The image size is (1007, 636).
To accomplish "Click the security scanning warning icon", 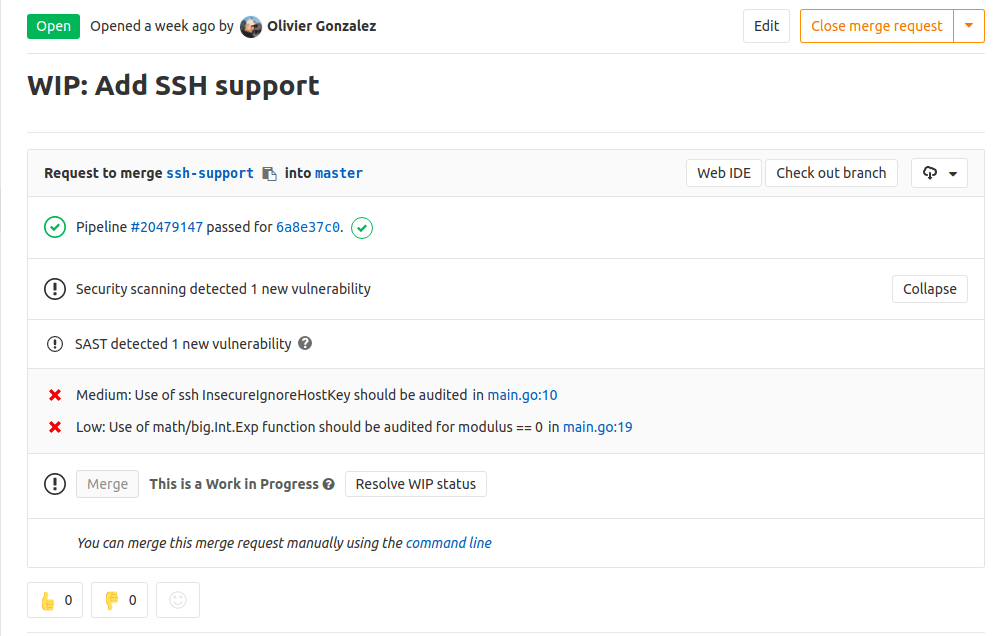I will (x=55, y=288).
